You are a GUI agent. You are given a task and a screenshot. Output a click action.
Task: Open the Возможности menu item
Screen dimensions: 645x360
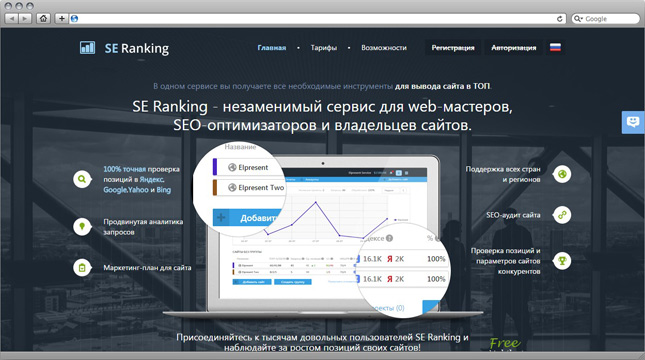coord(384,48)
